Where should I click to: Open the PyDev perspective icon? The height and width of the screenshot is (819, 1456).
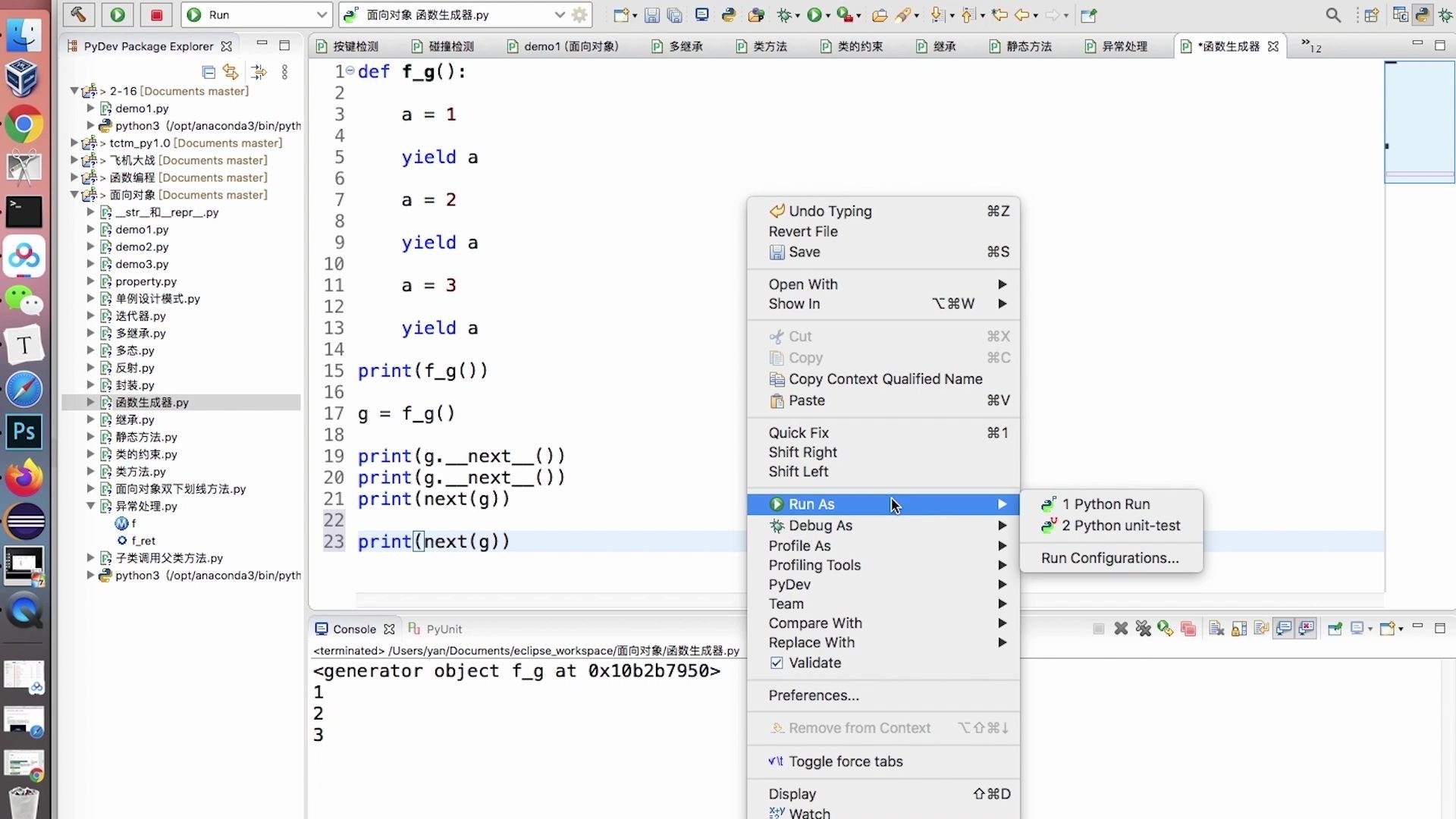(1423, 15)
